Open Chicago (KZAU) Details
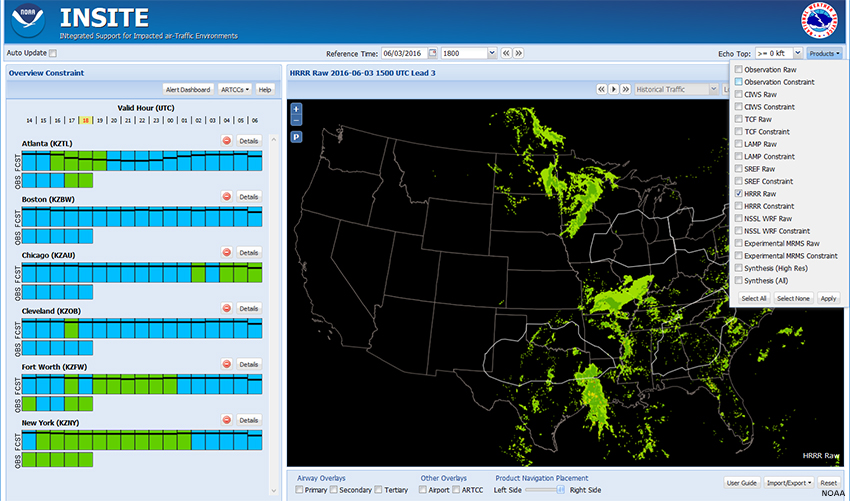Image resolution: width=850 pixels, height=501 pixels. (249, 252)
